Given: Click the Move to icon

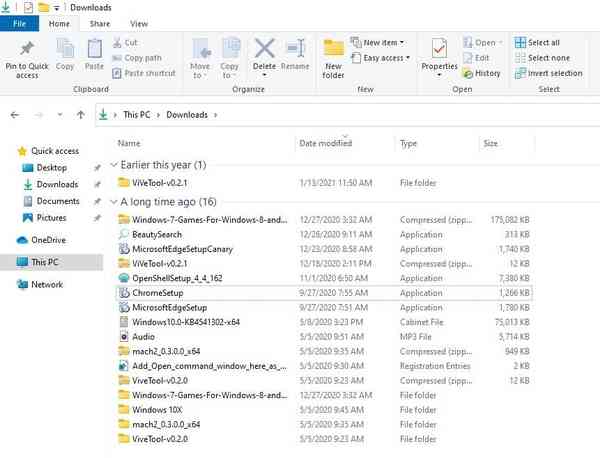Looking at the screenshot, I should point(201,49).
